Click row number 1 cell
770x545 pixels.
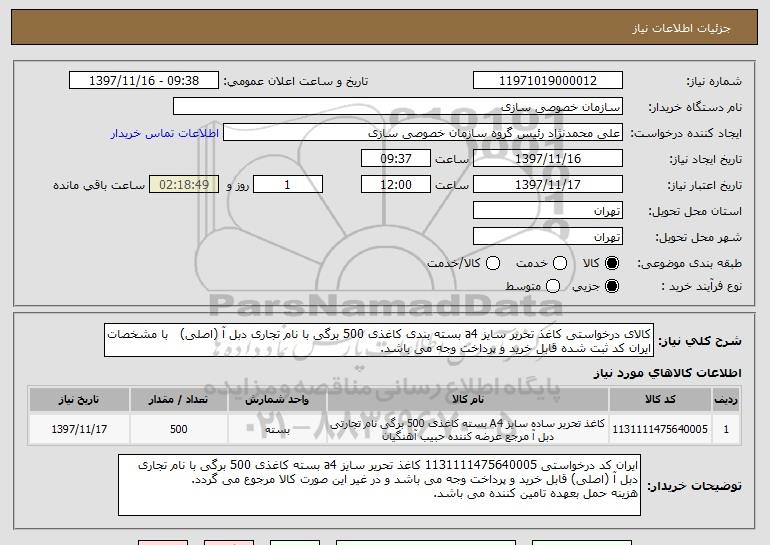click(x=726, y=429)
